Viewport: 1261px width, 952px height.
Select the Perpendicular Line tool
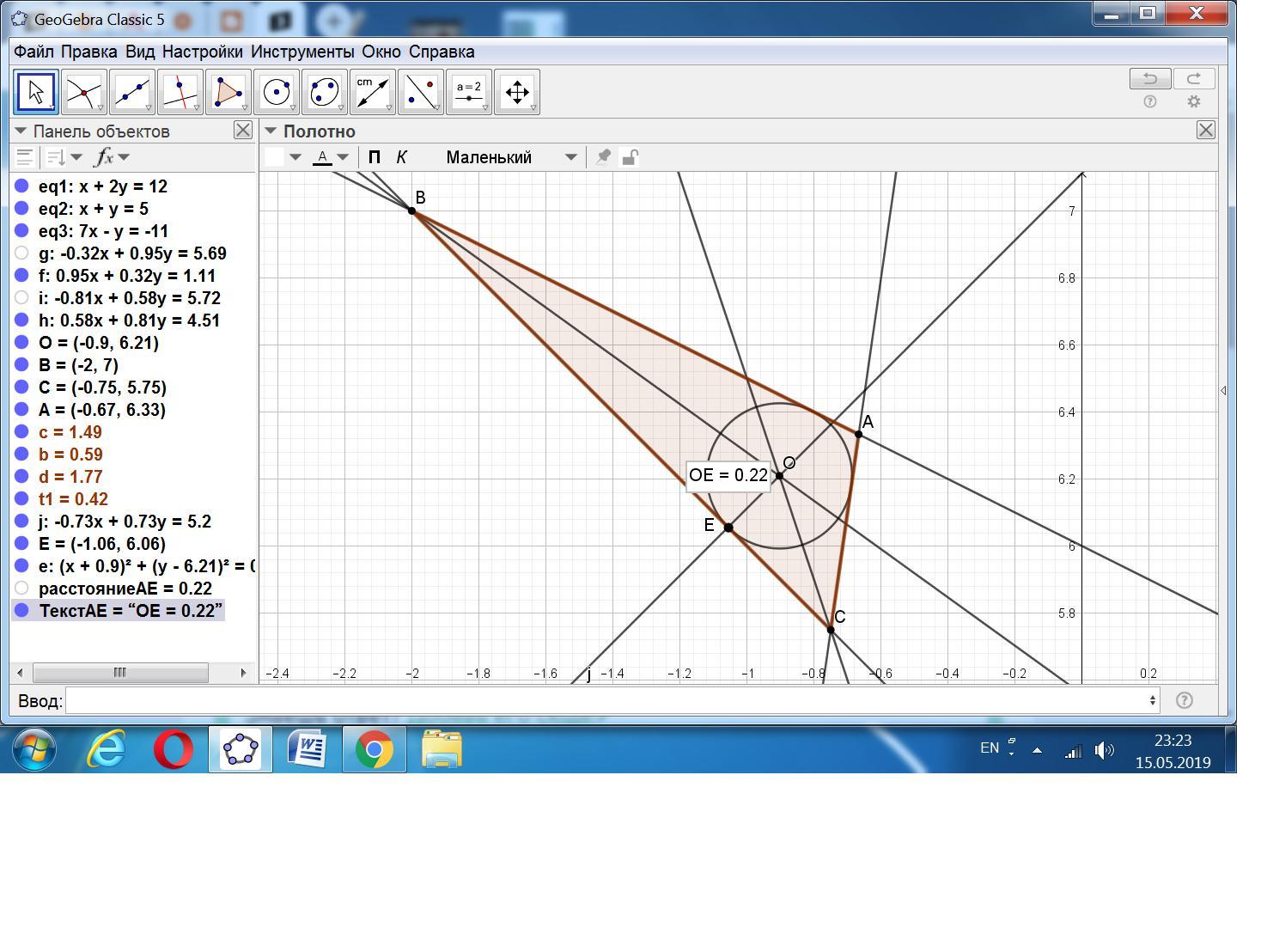click(180, 92)
